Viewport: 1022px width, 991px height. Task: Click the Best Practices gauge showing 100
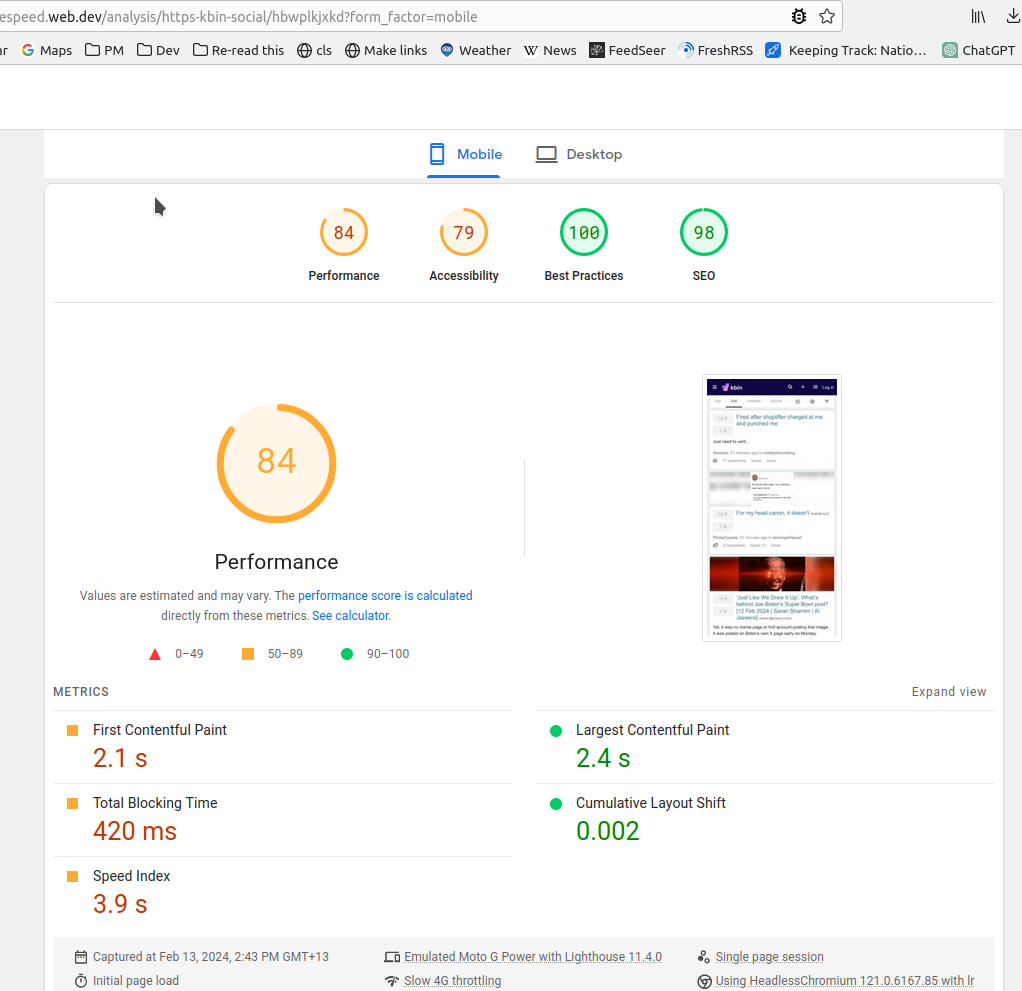click(x=584, y=233)
